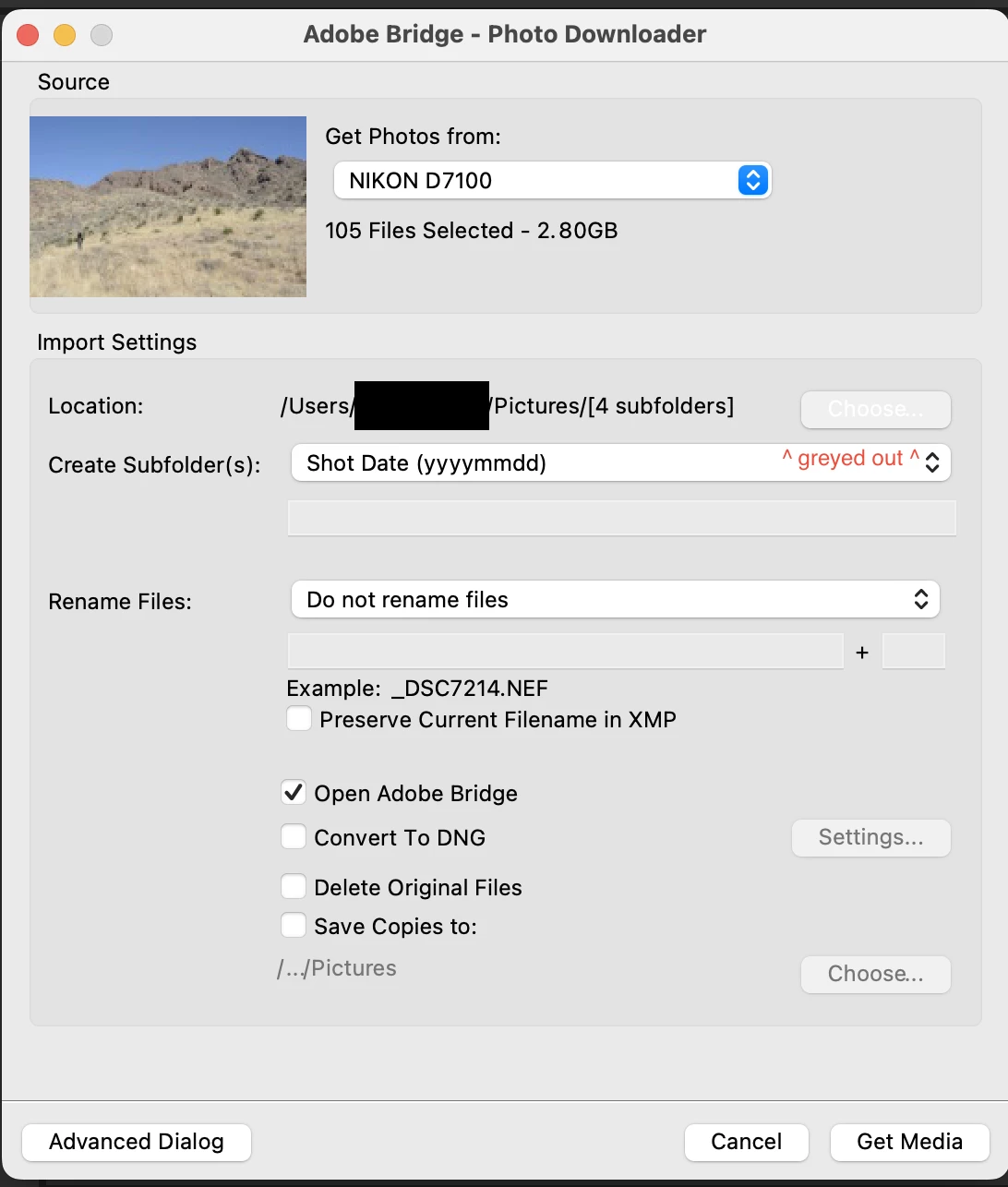Click Choose button for Save Copies path
This screenshot has width=1008, height=1187.
pos(875,974)
